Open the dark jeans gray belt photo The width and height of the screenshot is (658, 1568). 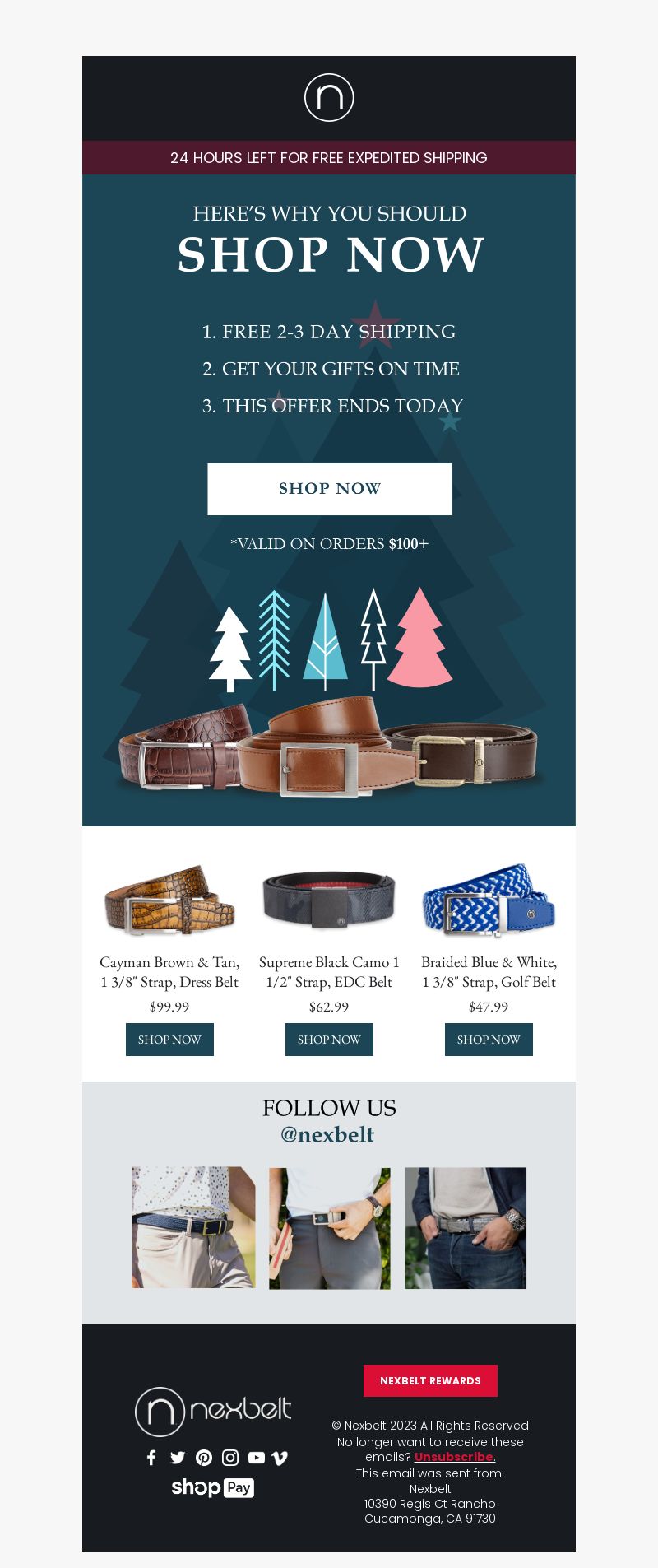tap(466, 1227)
